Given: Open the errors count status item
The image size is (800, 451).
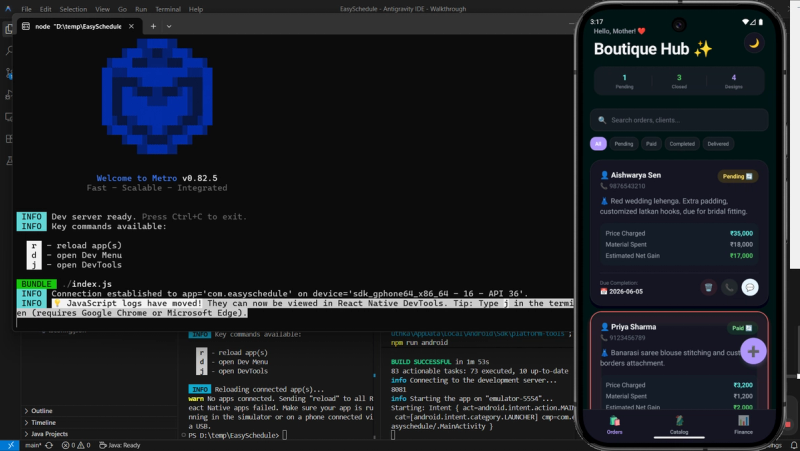Looking at the screenshot, I should coord(69,445).
